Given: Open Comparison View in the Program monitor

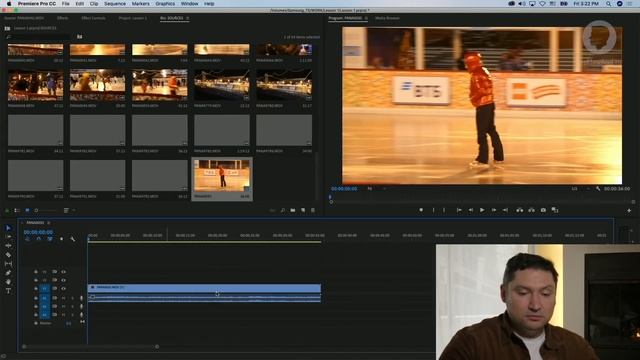Looking at the screenshot, I should click(555, 210).
